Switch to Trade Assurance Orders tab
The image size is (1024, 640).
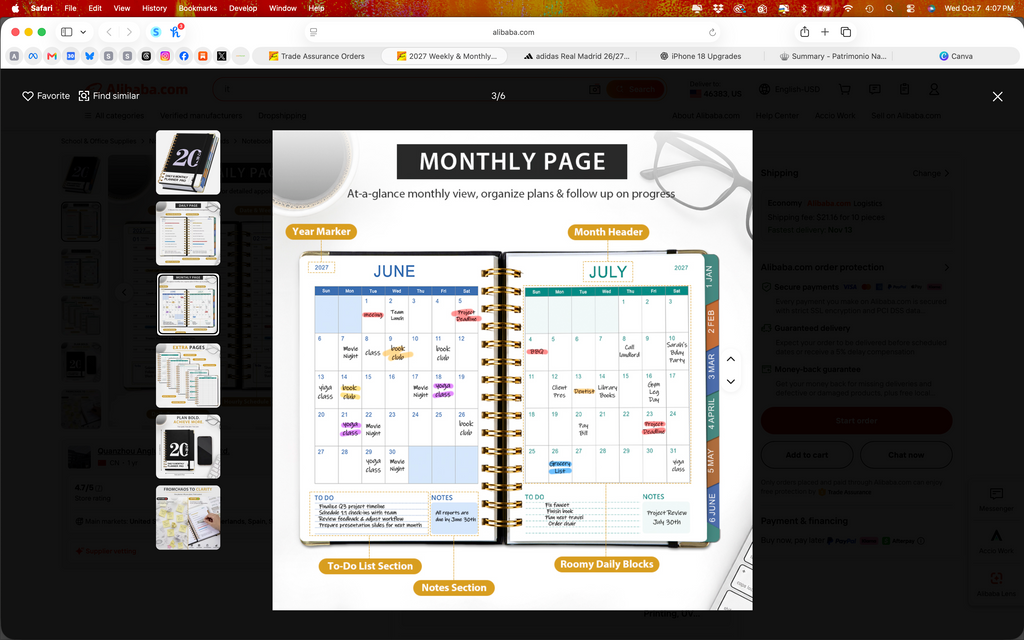tap(316, 56)
